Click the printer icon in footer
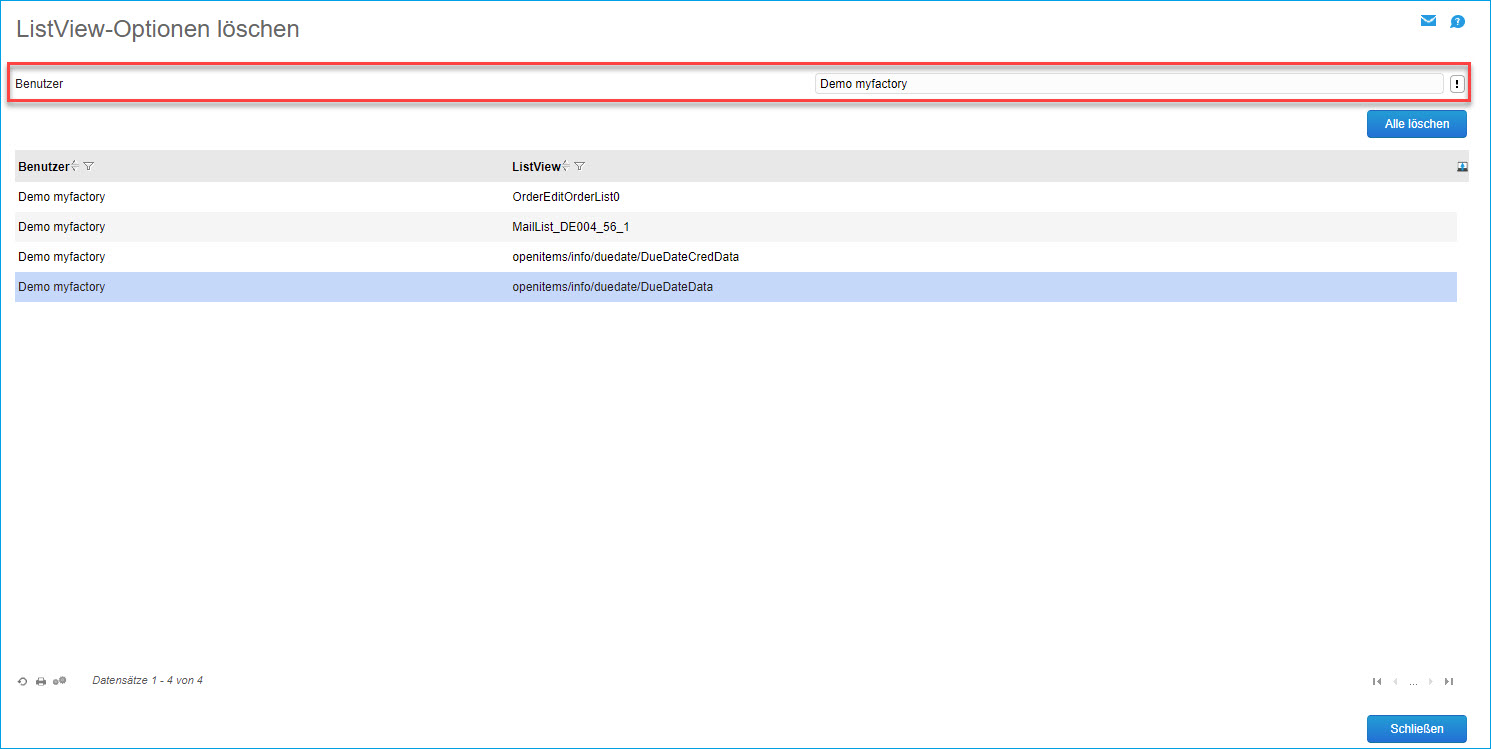The width and height of the screenshot is (1491, 749). coord(41,681)
